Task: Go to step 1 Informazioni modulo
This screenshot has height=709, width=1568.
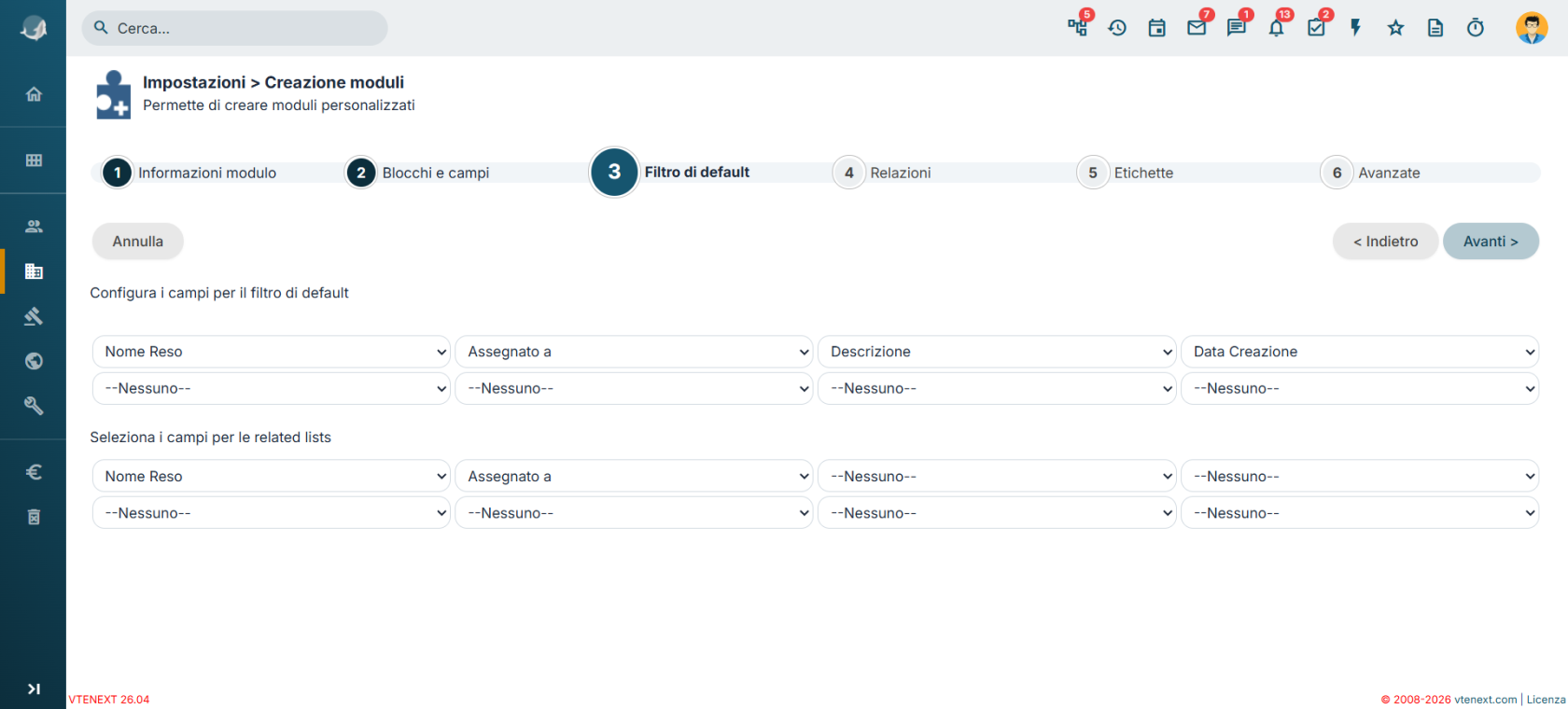Action: click(189, 173)
